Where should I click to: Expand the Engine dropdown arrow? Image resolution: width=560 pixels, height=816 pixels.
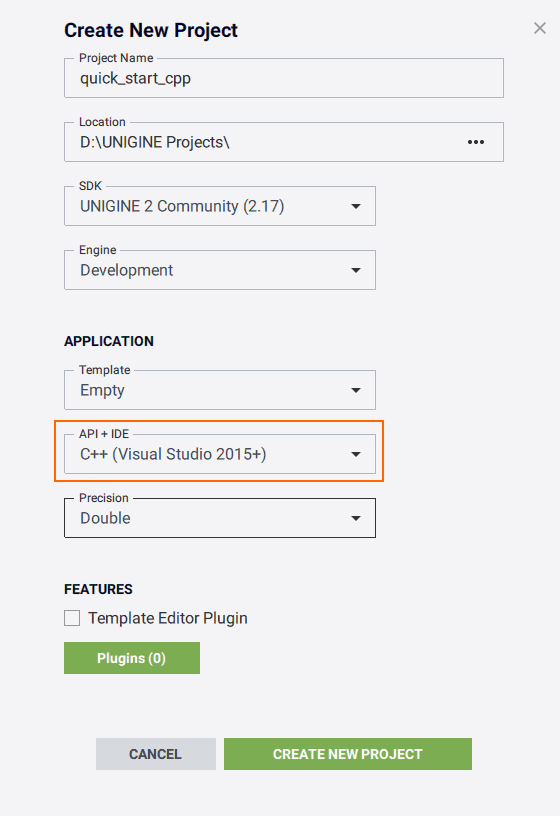click(x=356, y=271)
